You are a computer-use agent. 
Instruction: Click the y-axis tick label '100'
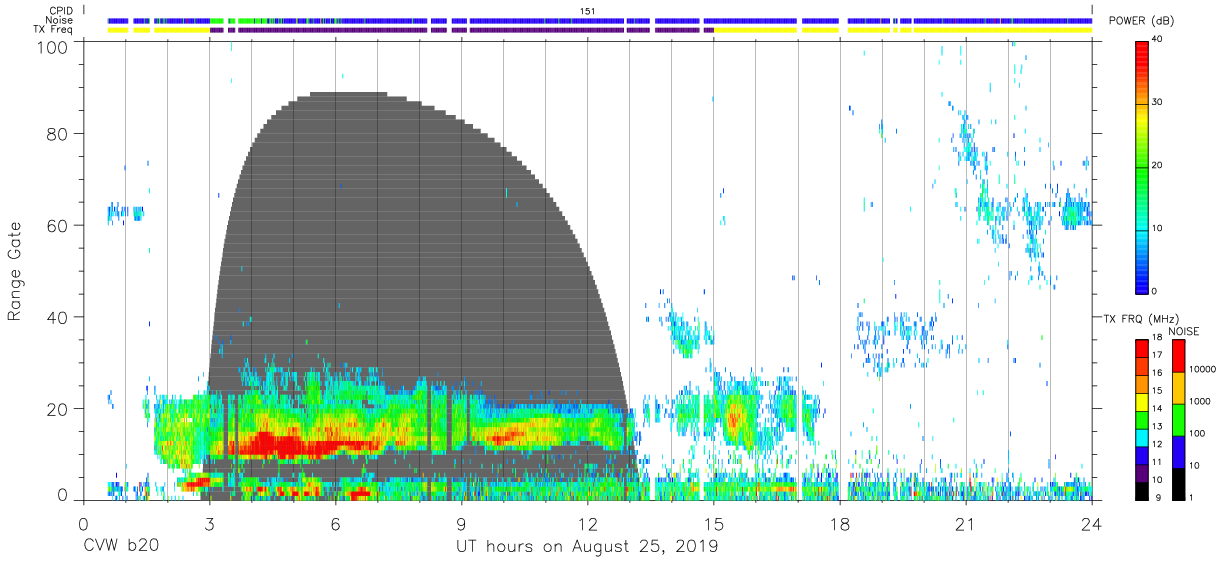53,47
